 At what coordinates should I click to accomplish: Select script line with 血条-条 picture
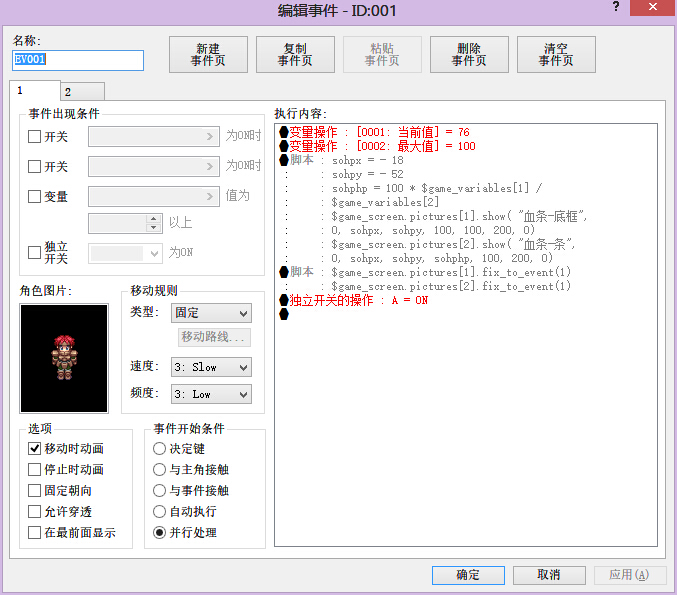(x=453, y=244)
